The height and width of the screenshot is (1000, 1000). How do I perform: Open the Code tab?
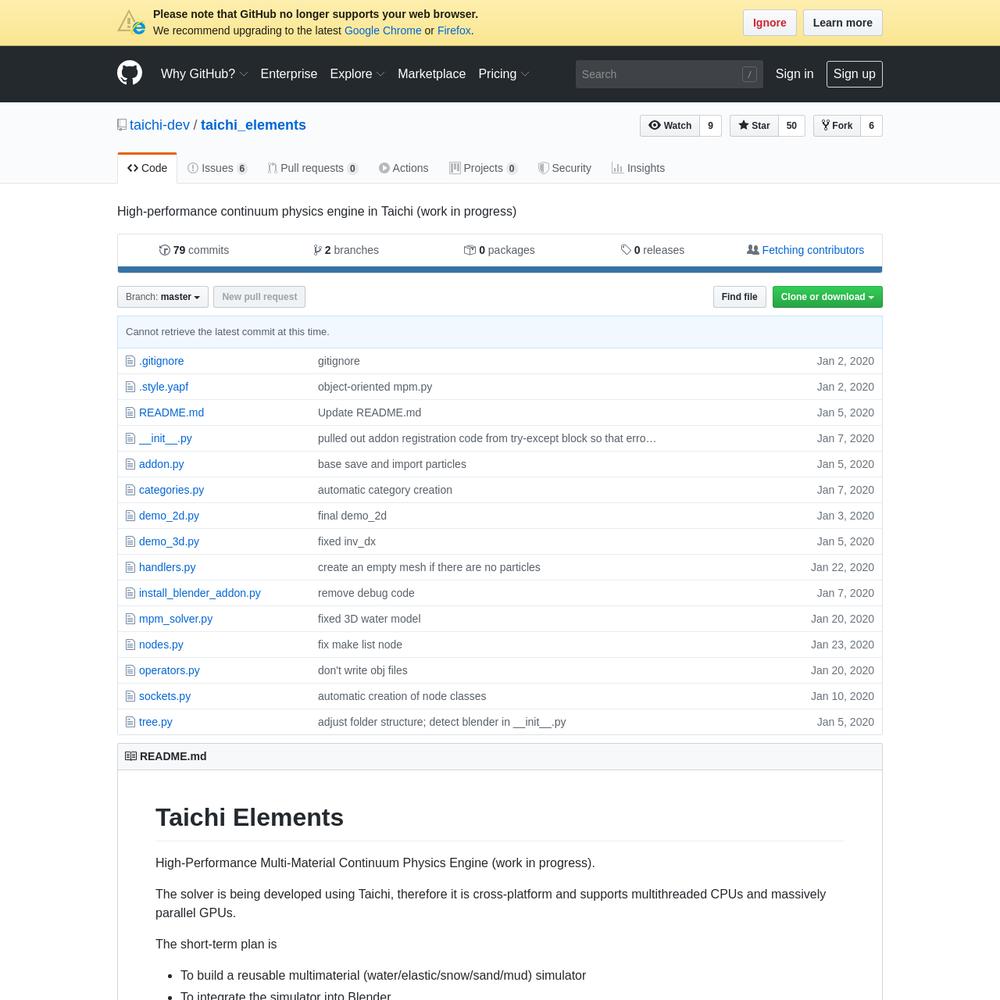[x=147, y=168]
